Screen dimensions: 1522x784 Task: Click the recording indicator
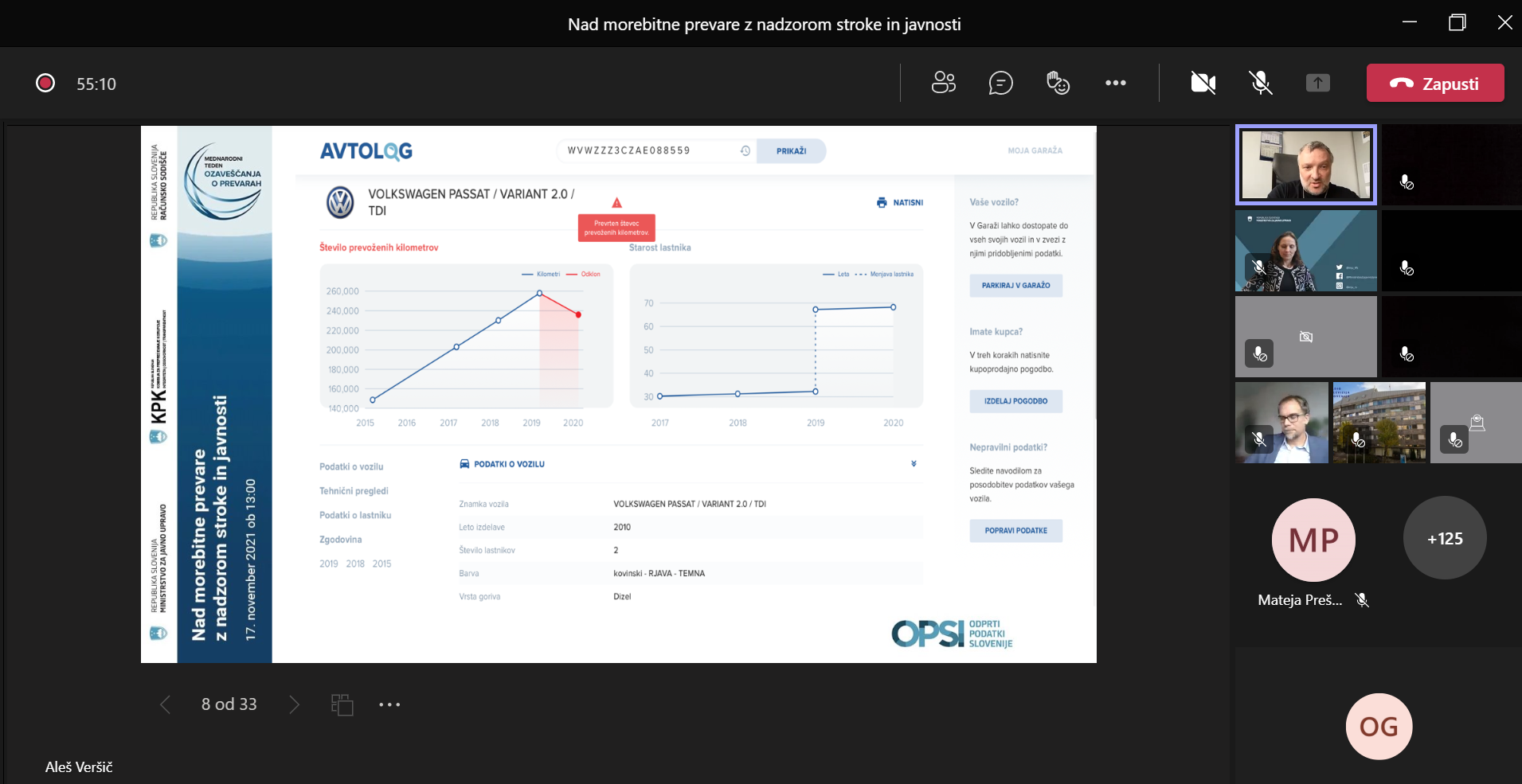(x=45, y=83)
